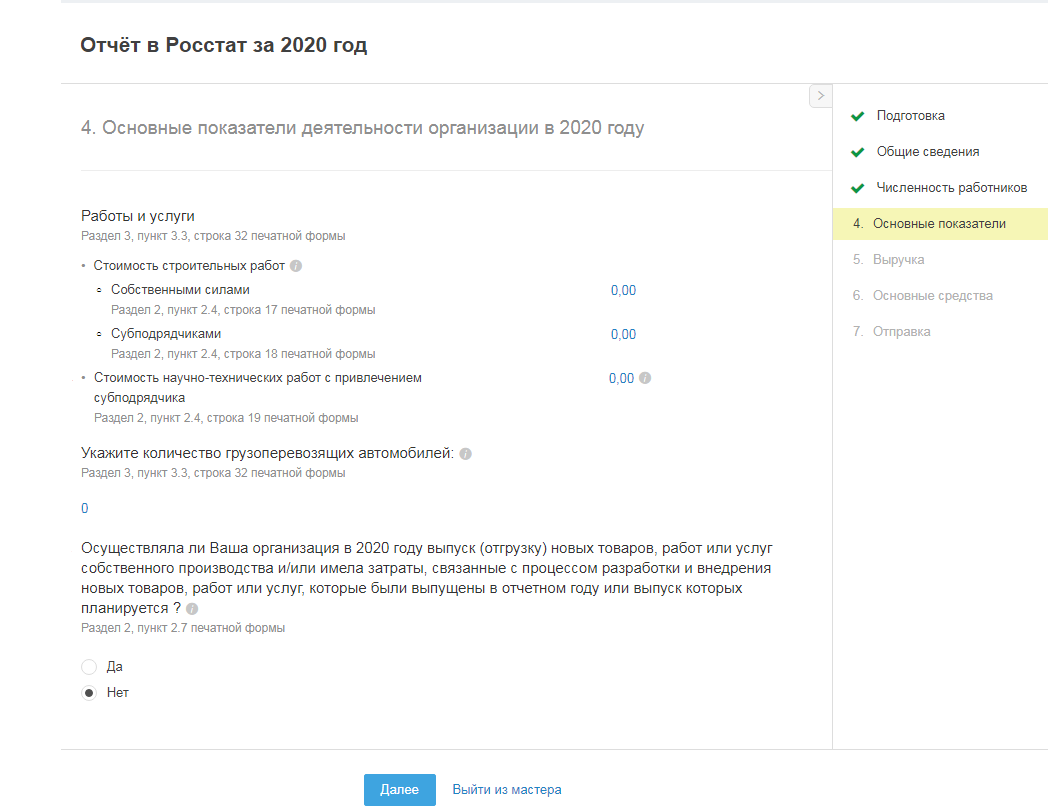The width and height of the screenshot is (1048, 812).
Task: Select Основные показатели current step
Action: click(x=938, y=224)
